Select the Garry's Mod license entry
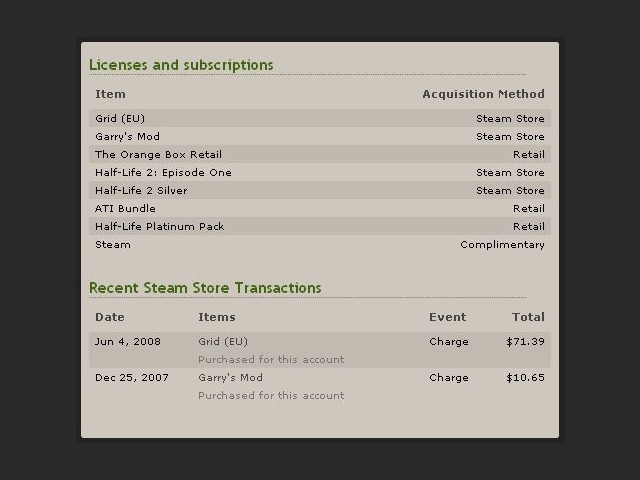The image size is (640, 480). coord(320,136)
